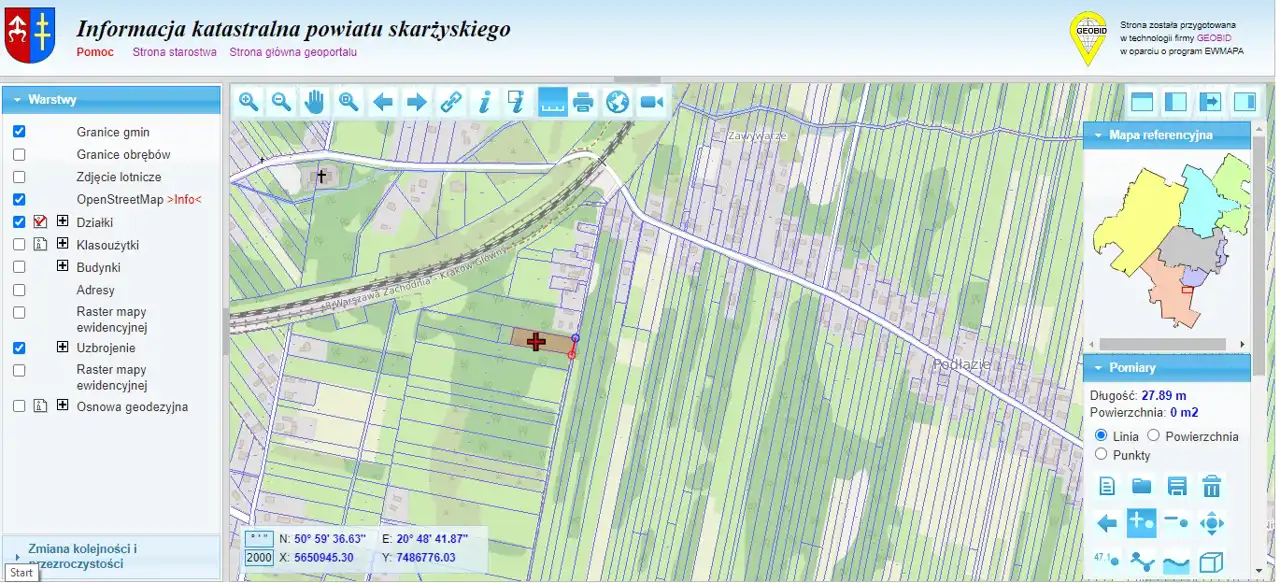The width and height of the screenshot is (1280, 583).
Task: Collapse the Pomiary panel header
Action: tap(1166, 368)
